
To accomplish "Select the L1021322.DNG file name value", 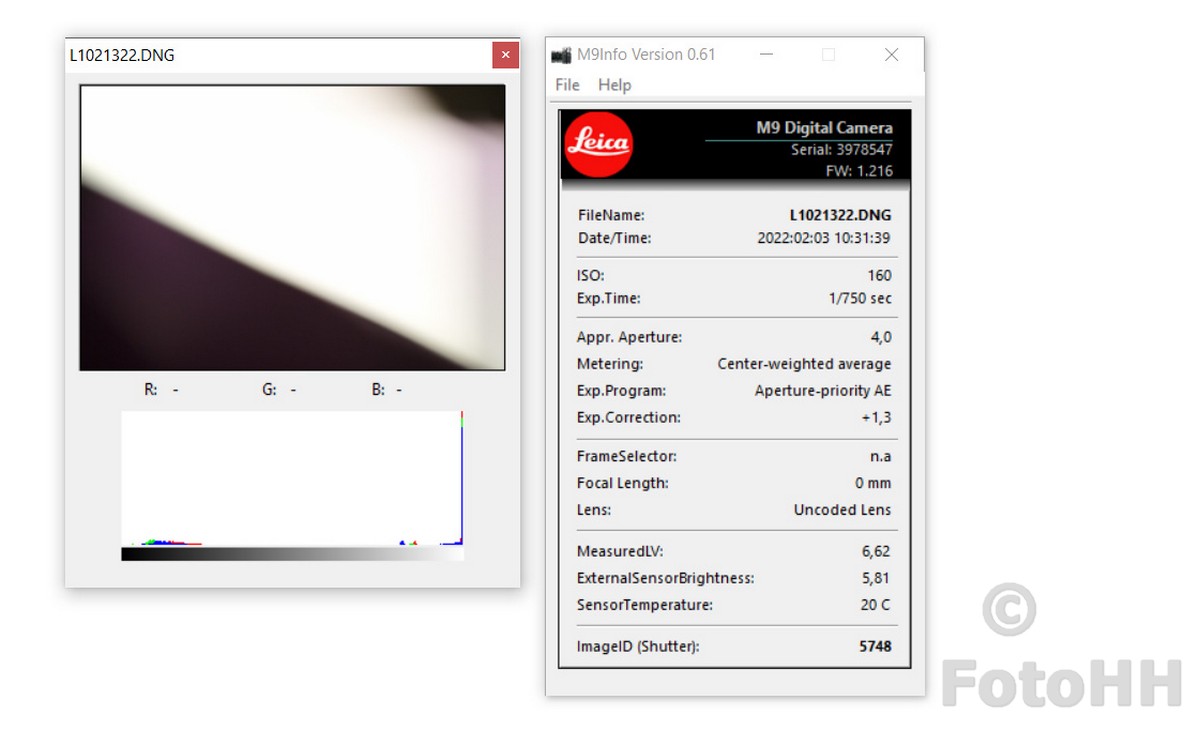I will coord(840,215).
